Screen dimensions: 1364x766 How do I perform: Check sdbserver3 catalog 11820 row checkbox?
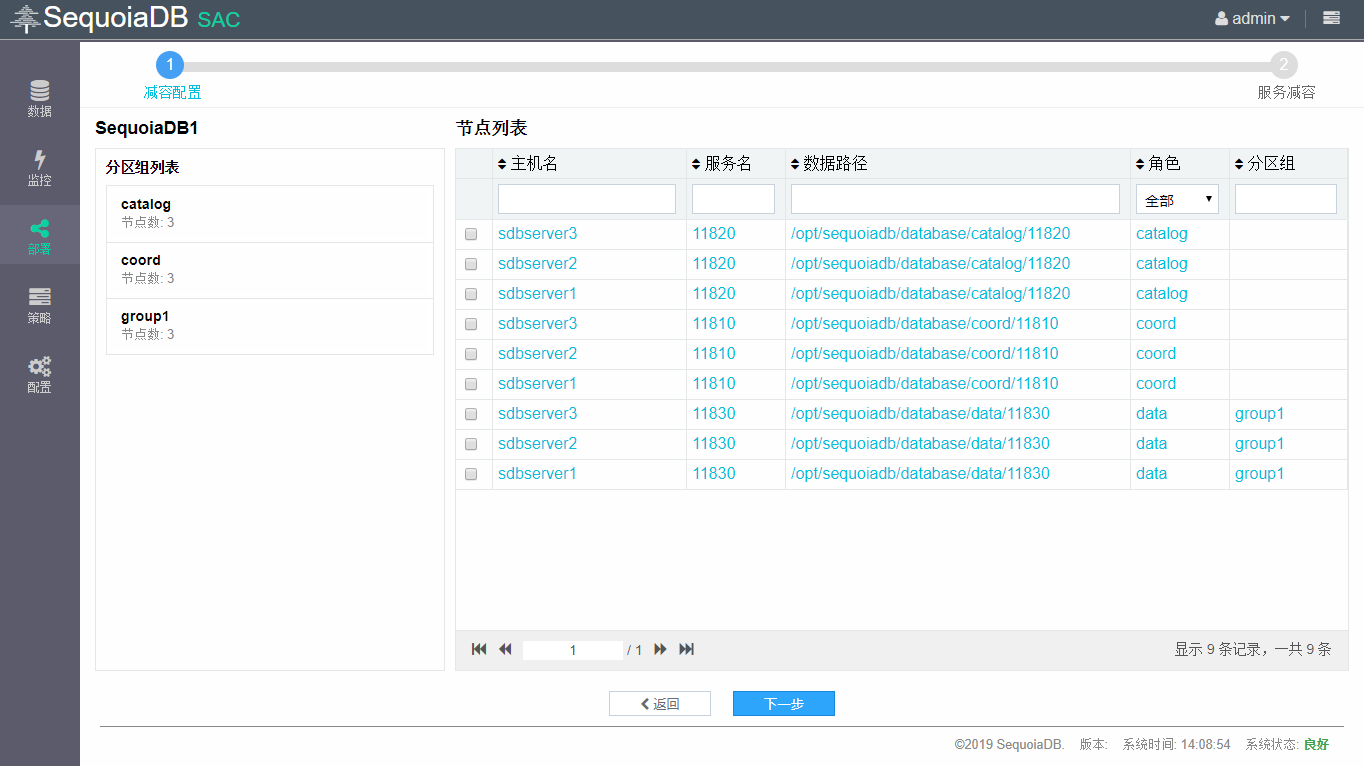coord(471,234)
